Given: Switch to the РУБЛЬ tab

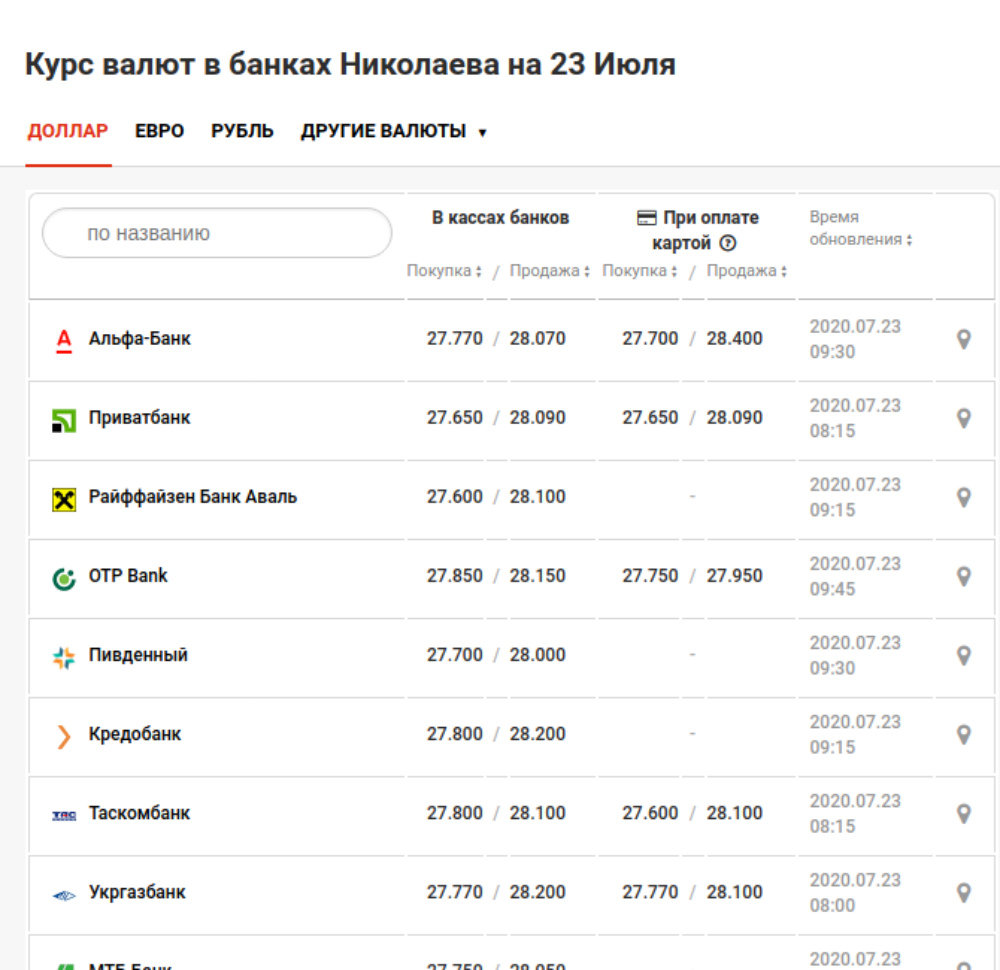Looking at the screenshot, I should click(242, 132).
